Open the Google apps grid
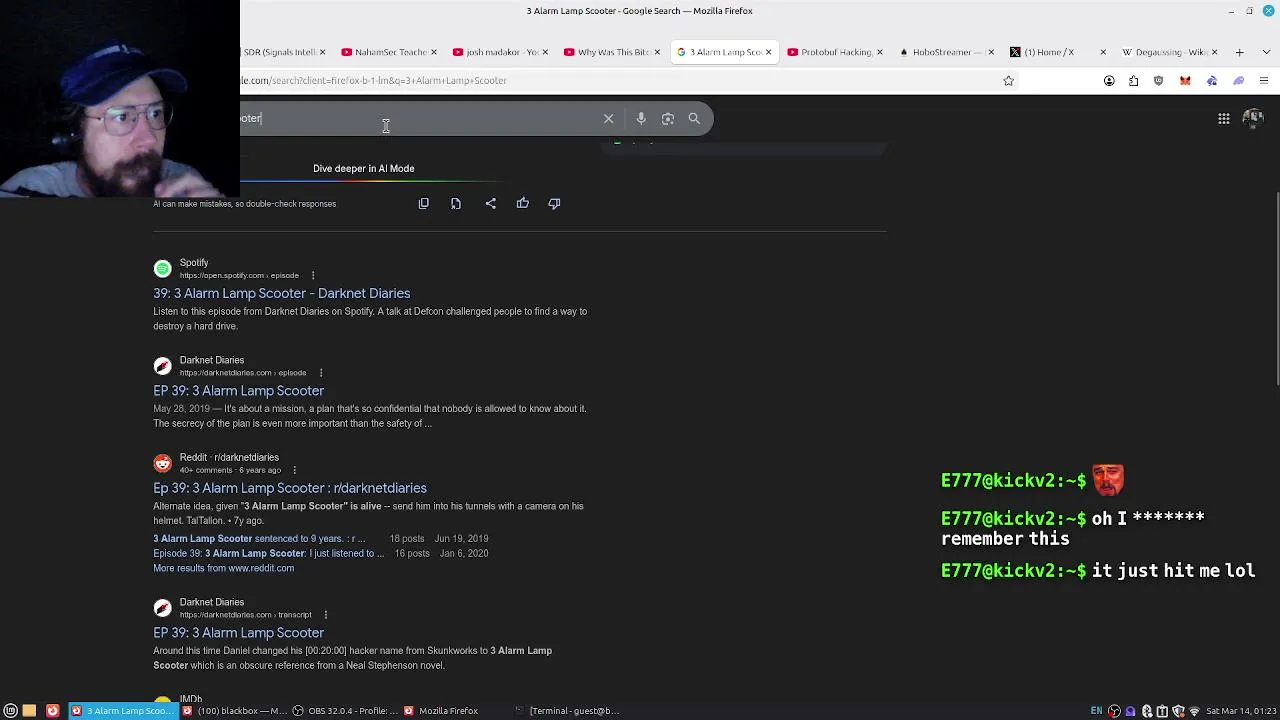1280x720 pixels. click(x=1223, y=118)
